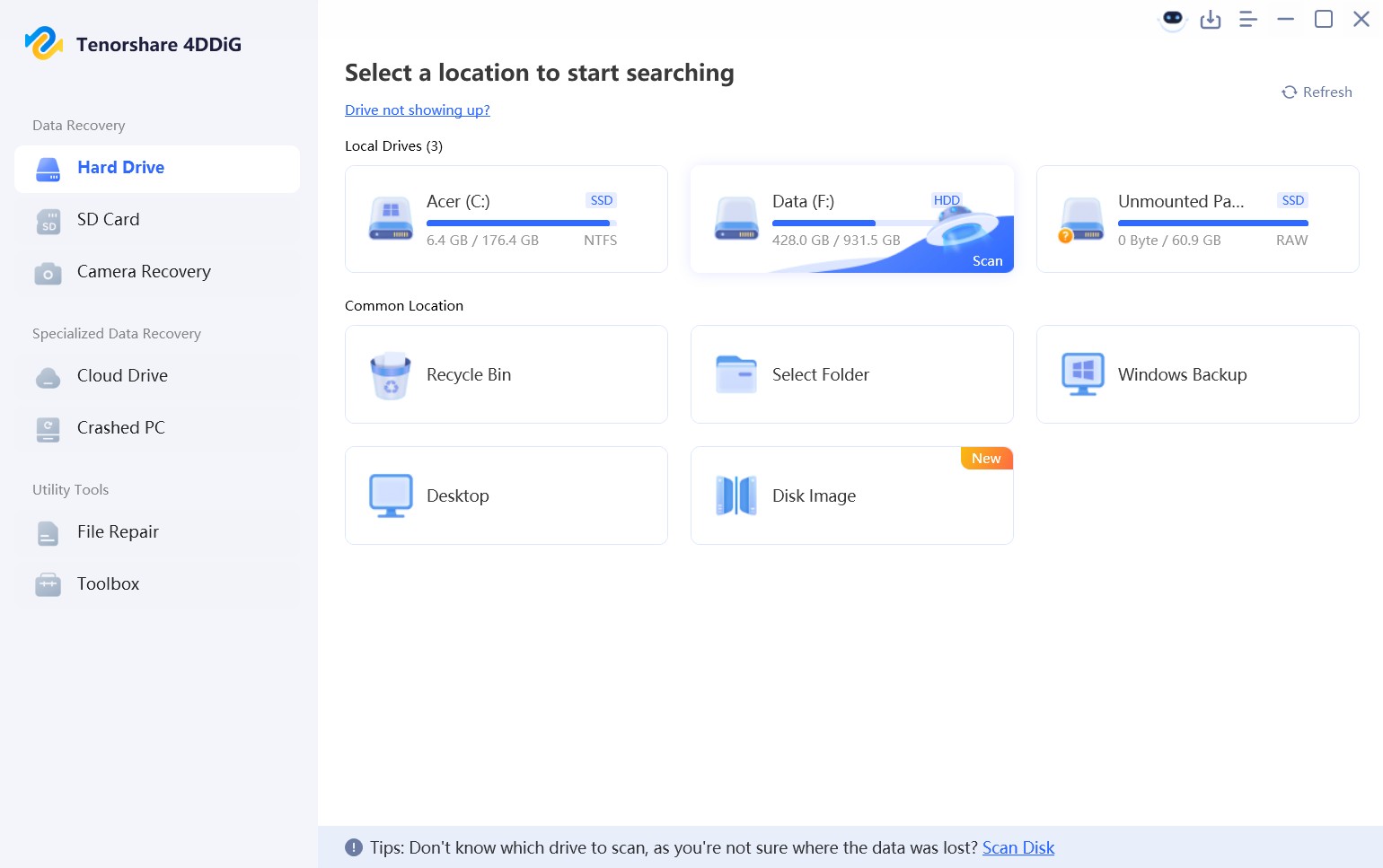The width and height of the screenshot is (1383, 868).
Task: Open the hamburger menu icon
Action: 1248,19
